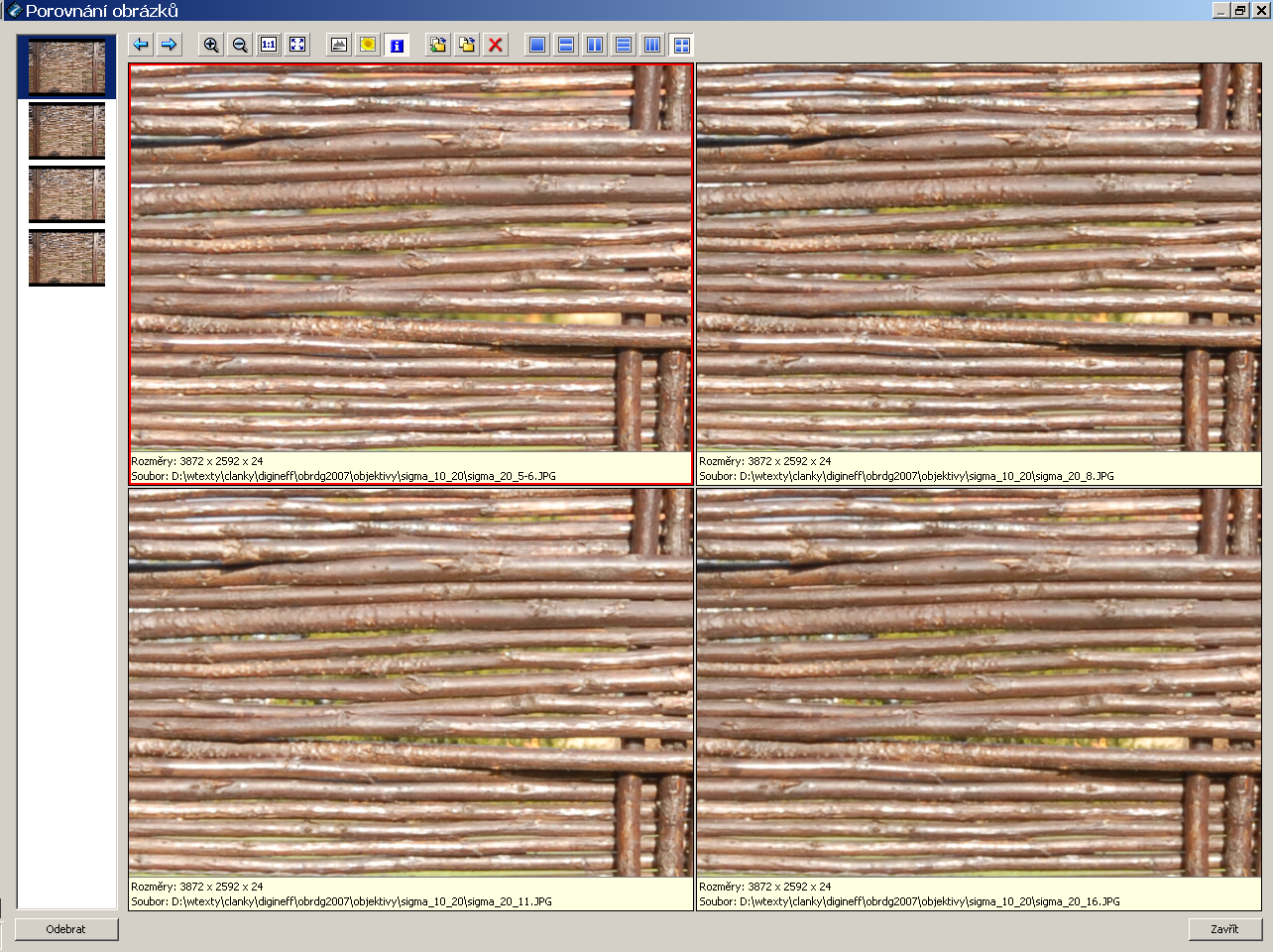Click the previous image left arrow

[141, 45]
